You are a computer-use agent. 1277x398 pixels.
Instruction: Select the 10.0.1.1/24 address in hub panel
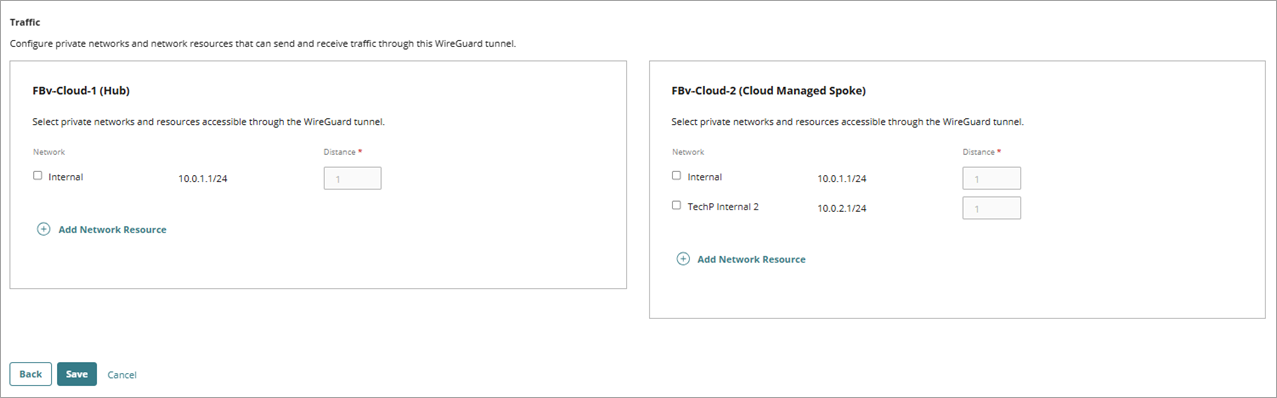point(203,179)
